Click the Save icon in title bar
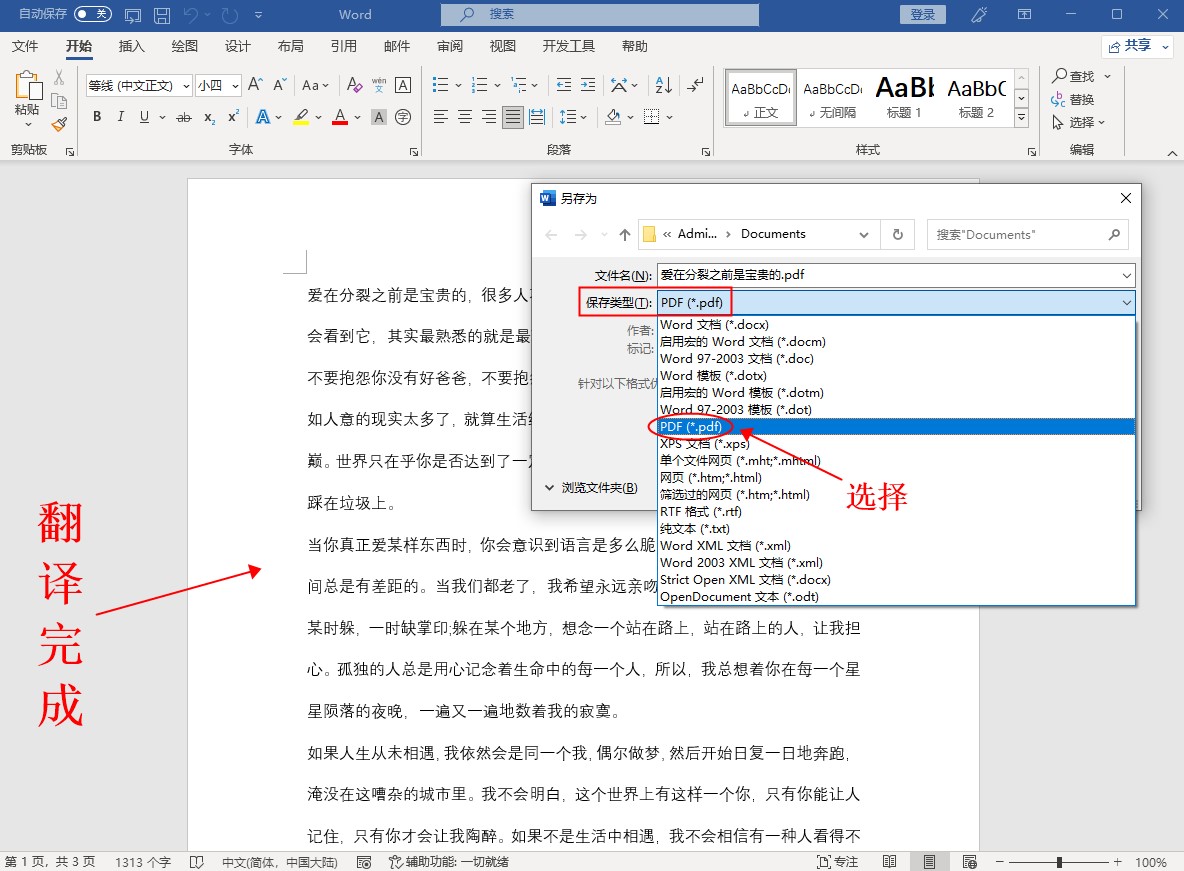 [162, 14]
